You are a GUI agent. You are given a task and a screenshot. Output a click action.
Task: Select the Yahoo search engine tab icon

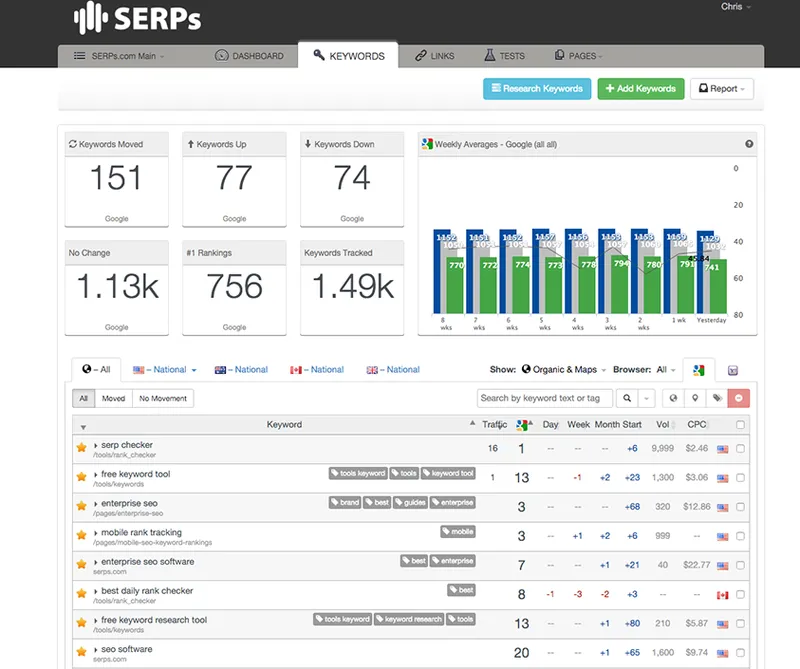coord(733,370)
